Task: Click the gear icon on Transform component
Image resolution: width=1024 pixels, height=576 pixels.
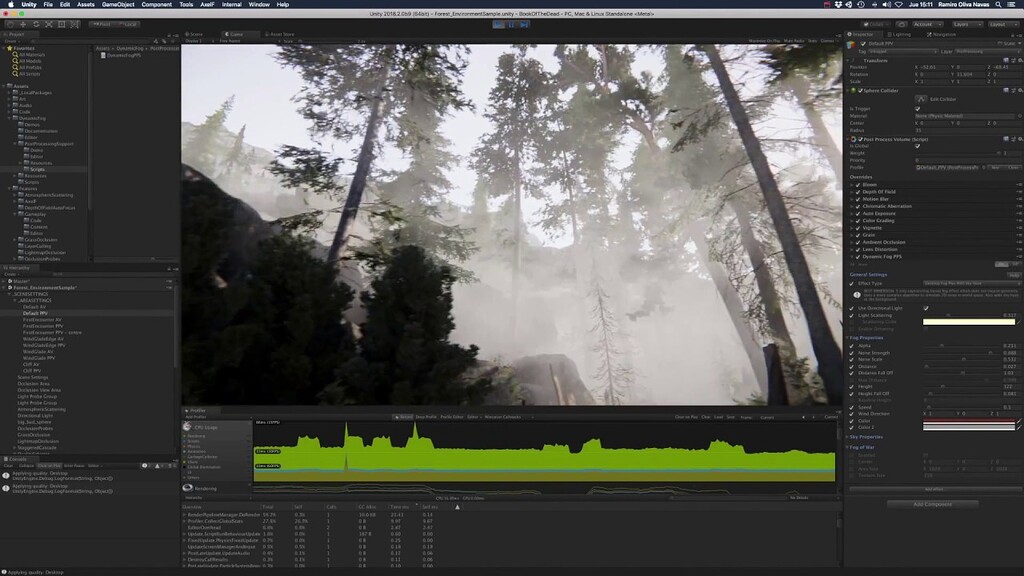Action: coord(1019,61)
